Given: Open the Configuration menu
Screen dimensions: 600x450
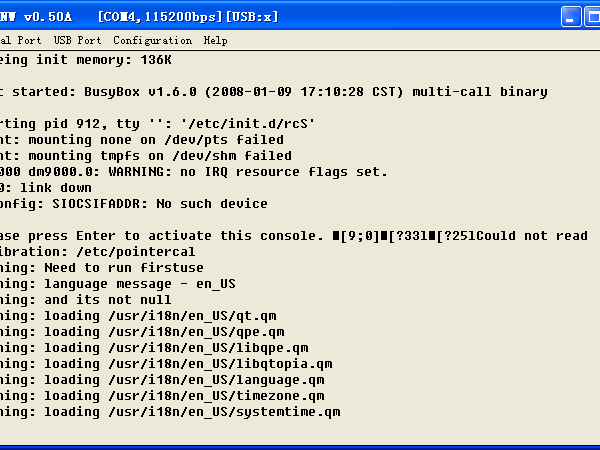Looking at the screenshot, I should tap(152, 41).
